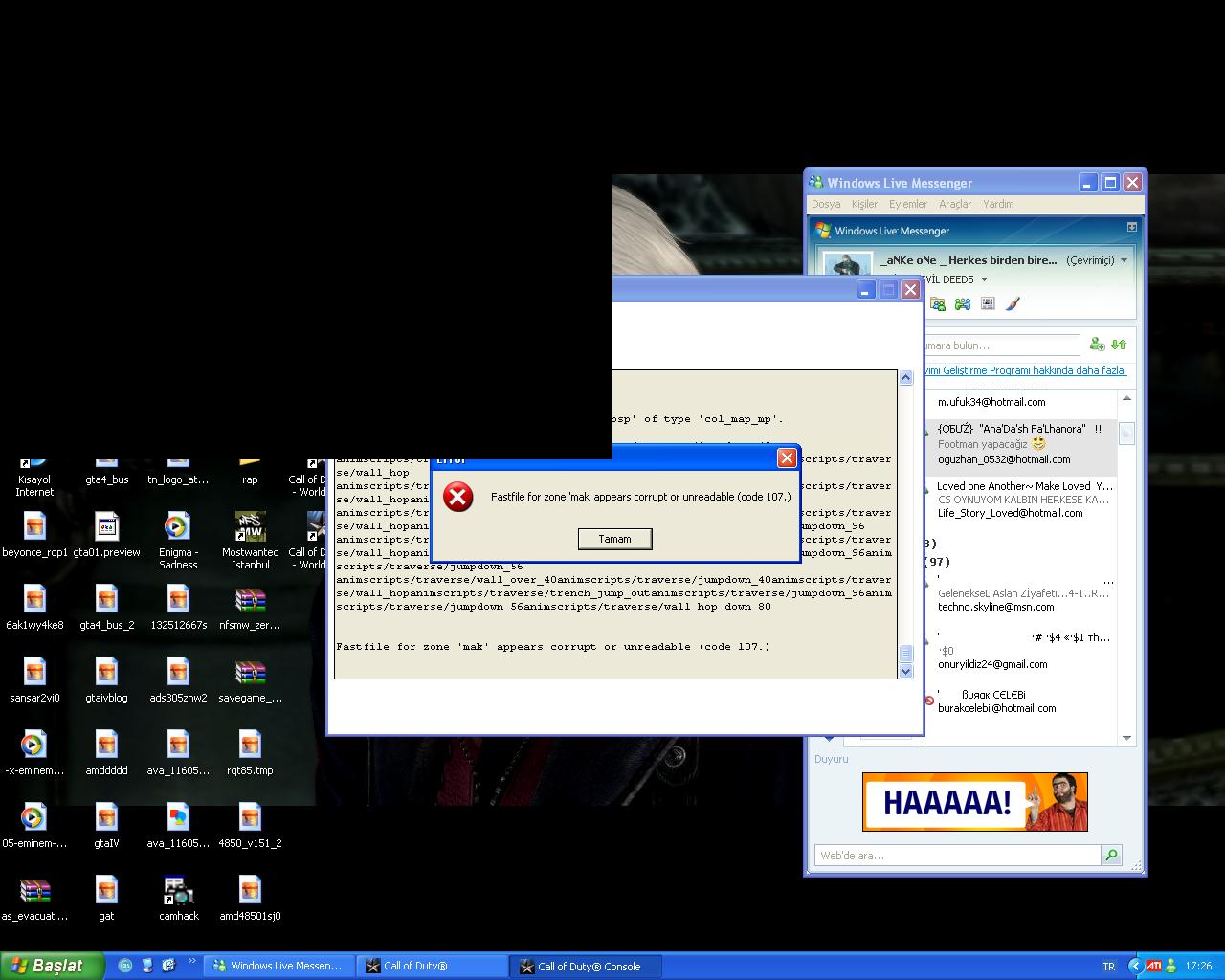Click Tamam in the error dialog

[x=614, y=539]
